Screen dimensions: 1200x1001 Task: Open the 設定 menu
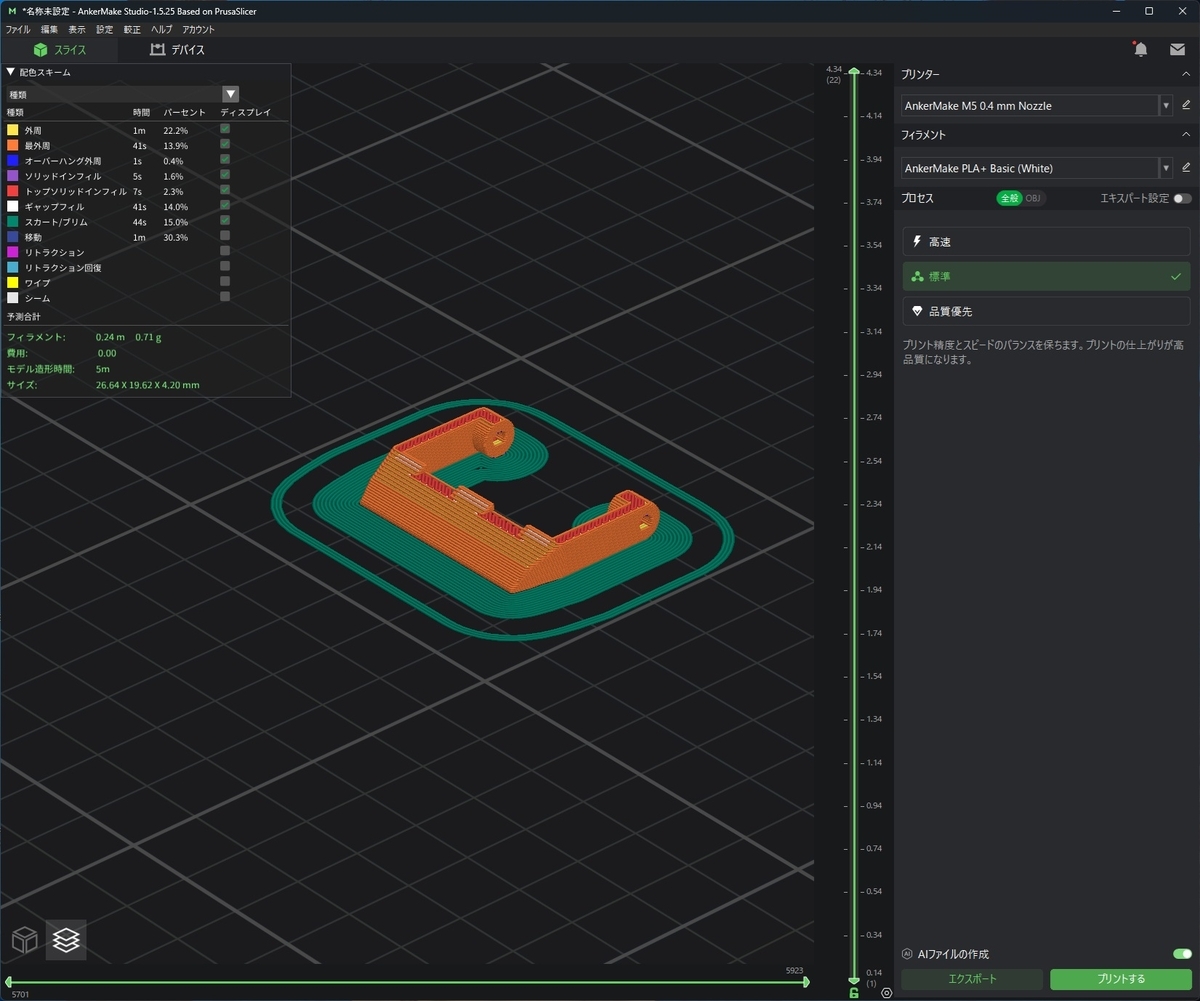pos(105,30)
